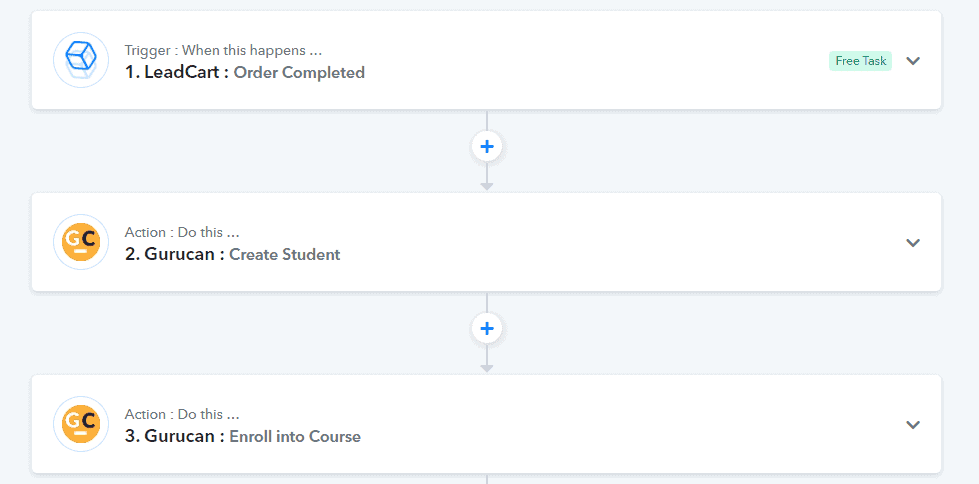Click the "Action : Do this" label in step 3

tap(182, 414)
